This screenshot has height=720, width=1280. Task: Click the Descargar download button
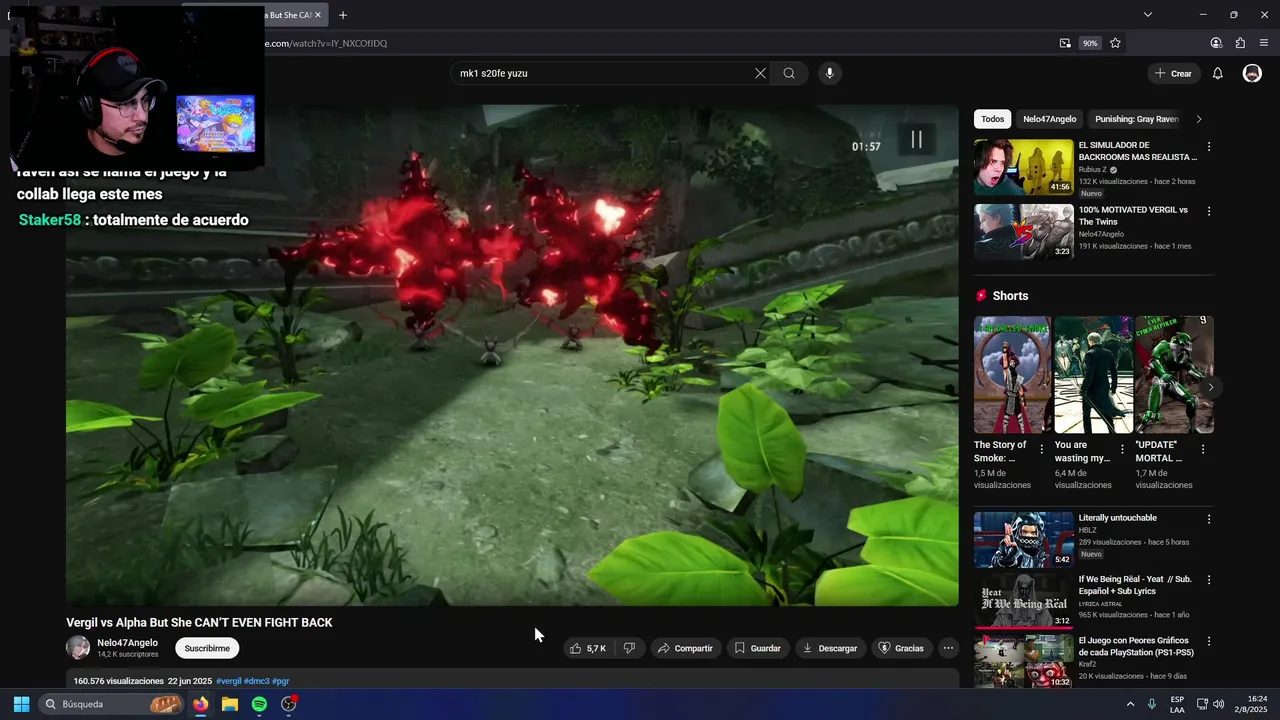pos(830,648)
